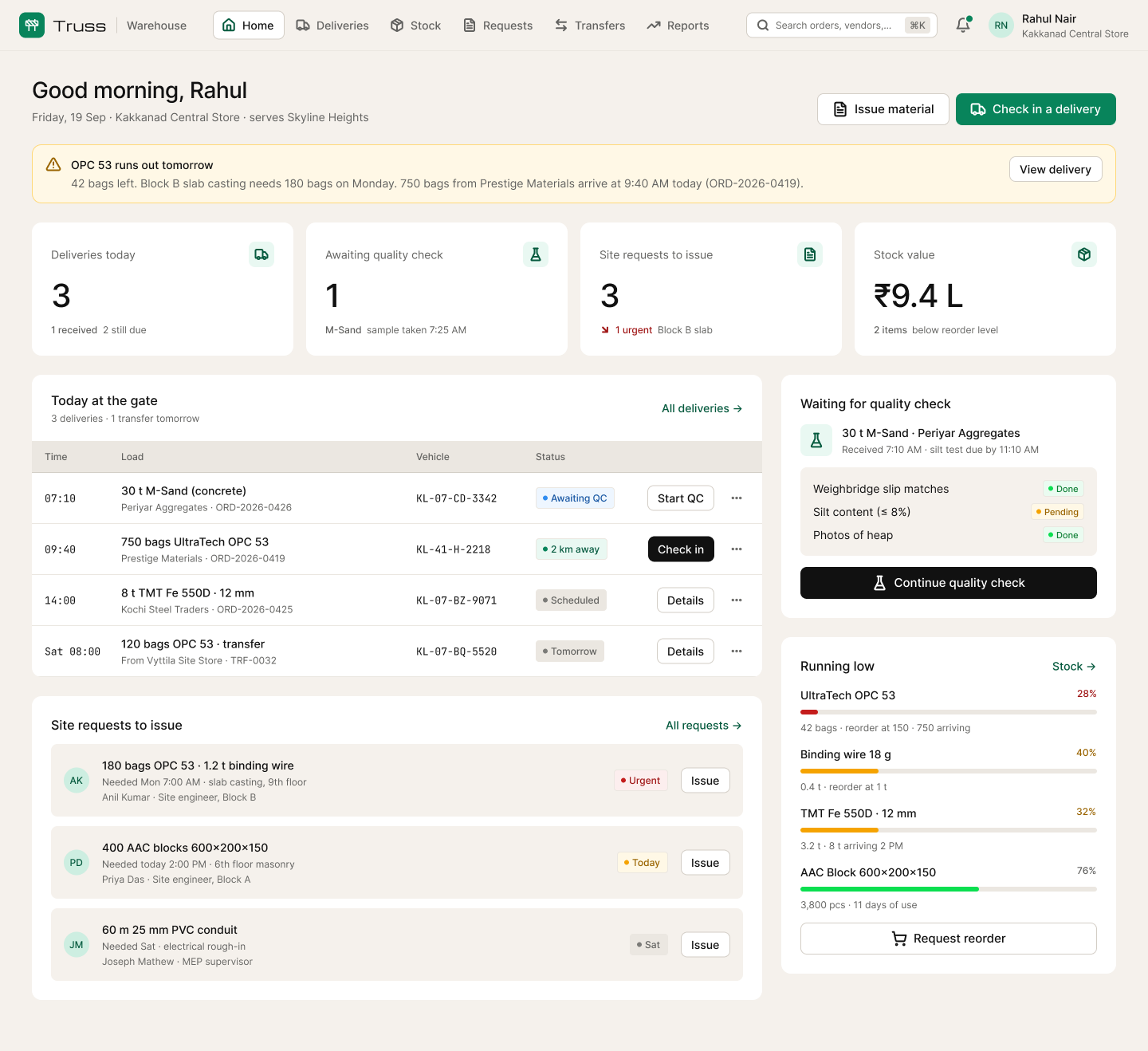Click the JM requester avatar
This screenshot has width=1148, height=1051.
tap(77, 945)
